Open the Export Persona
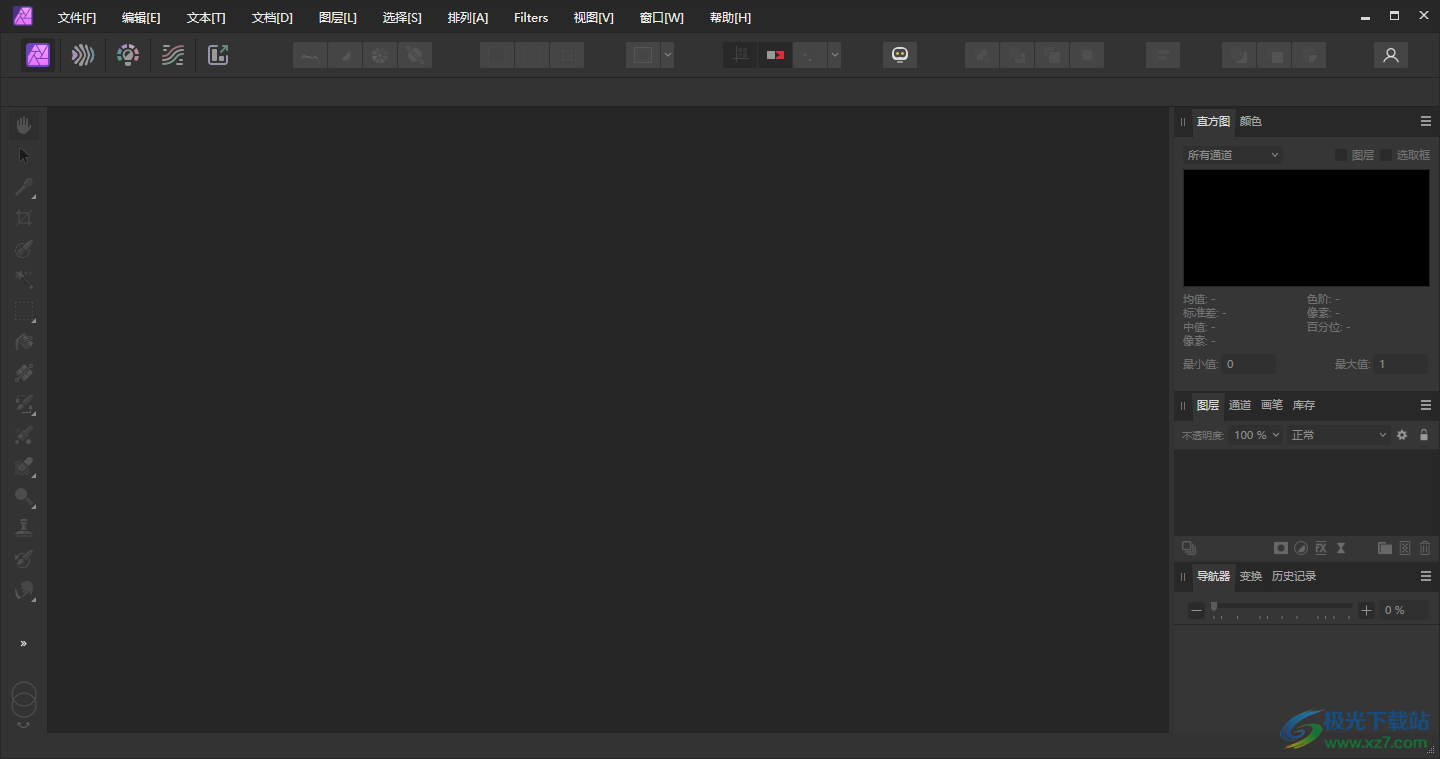Image resolution: width=1440 pixels, height=759 pixels. pyautogui.click(x=218, y=55)
